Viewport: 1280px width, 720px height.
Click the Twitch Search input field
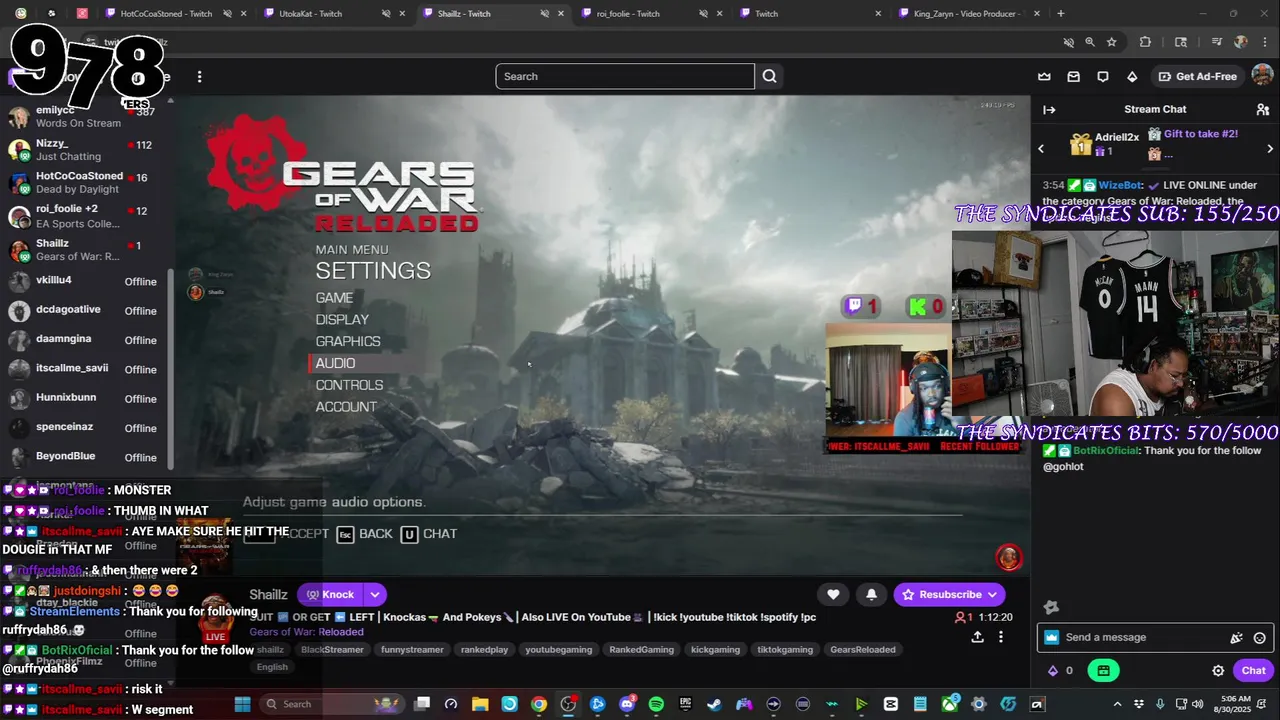[x=625, y=76]
